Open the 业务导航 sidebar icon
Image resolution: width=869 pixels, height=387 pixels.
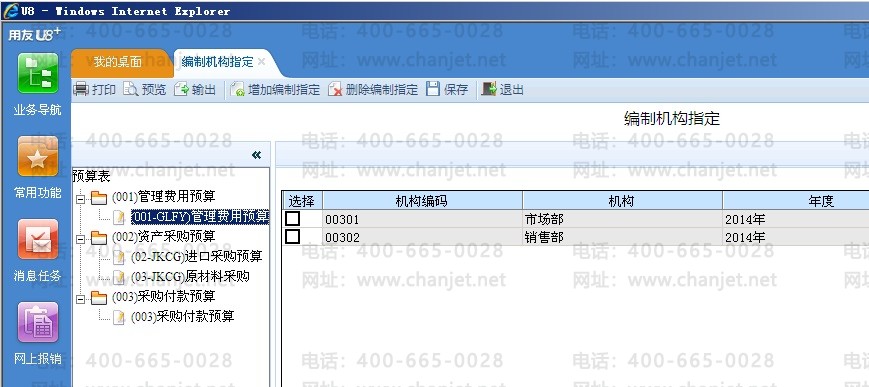click(37, 73)
